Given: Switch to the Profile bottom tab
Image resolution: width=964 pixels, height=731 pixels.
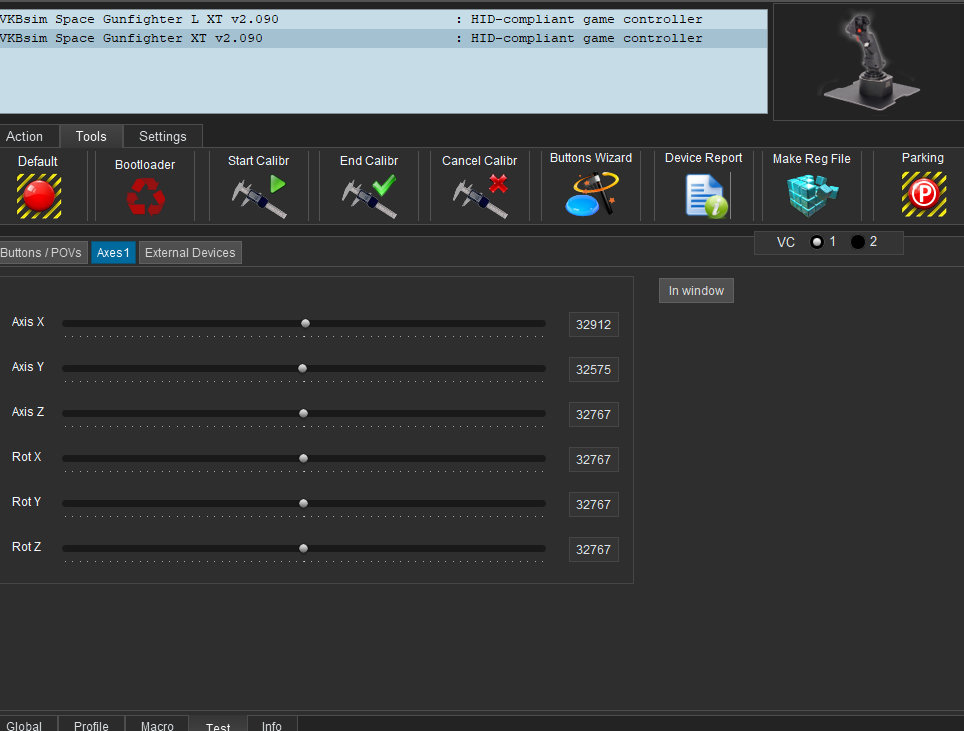Looking at the screenshot, I should (x=91, y=724).
